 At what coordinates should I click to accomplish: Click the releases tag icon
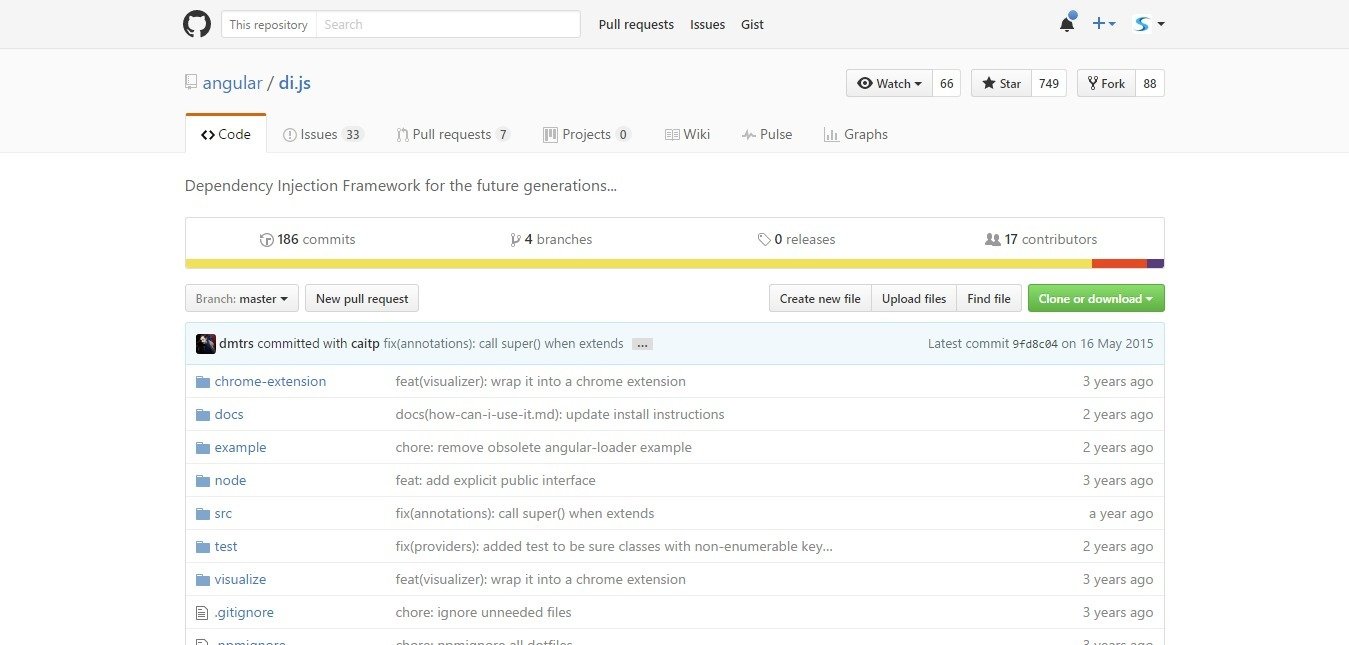[x=764, y=240]
